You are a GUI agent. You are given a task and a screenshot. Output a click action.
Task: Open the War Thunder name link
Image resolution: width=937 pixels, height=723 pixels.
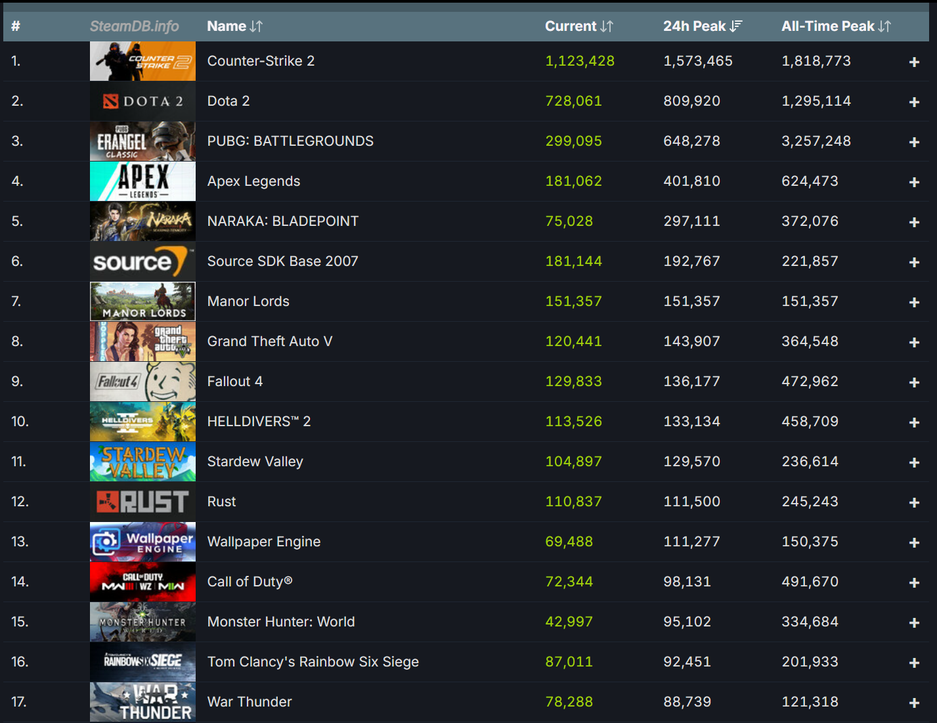[249, 701]
